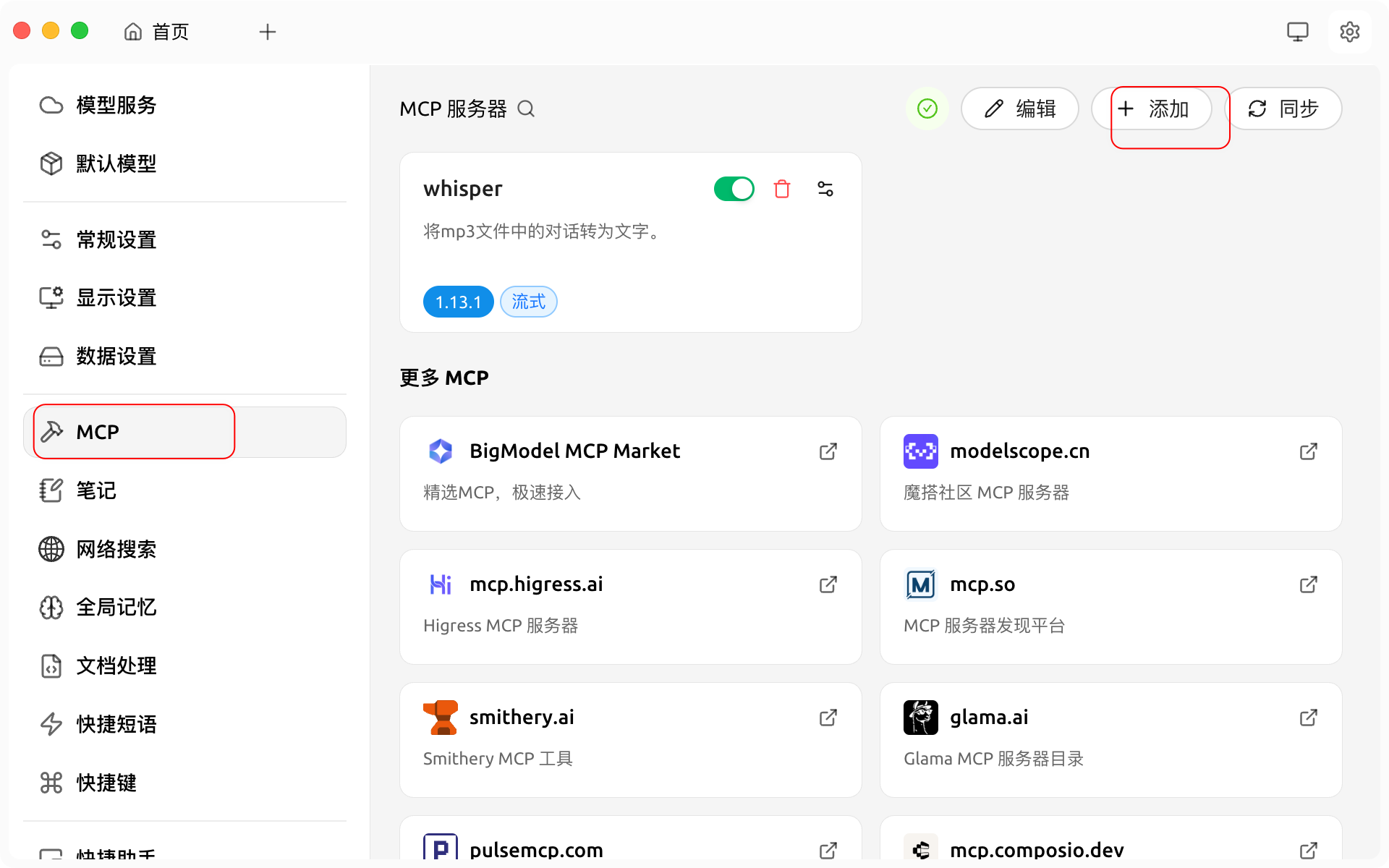1389x868 pixels.
Task: Click the monitor icon in title bar
Action: [x=1297, y=32]
